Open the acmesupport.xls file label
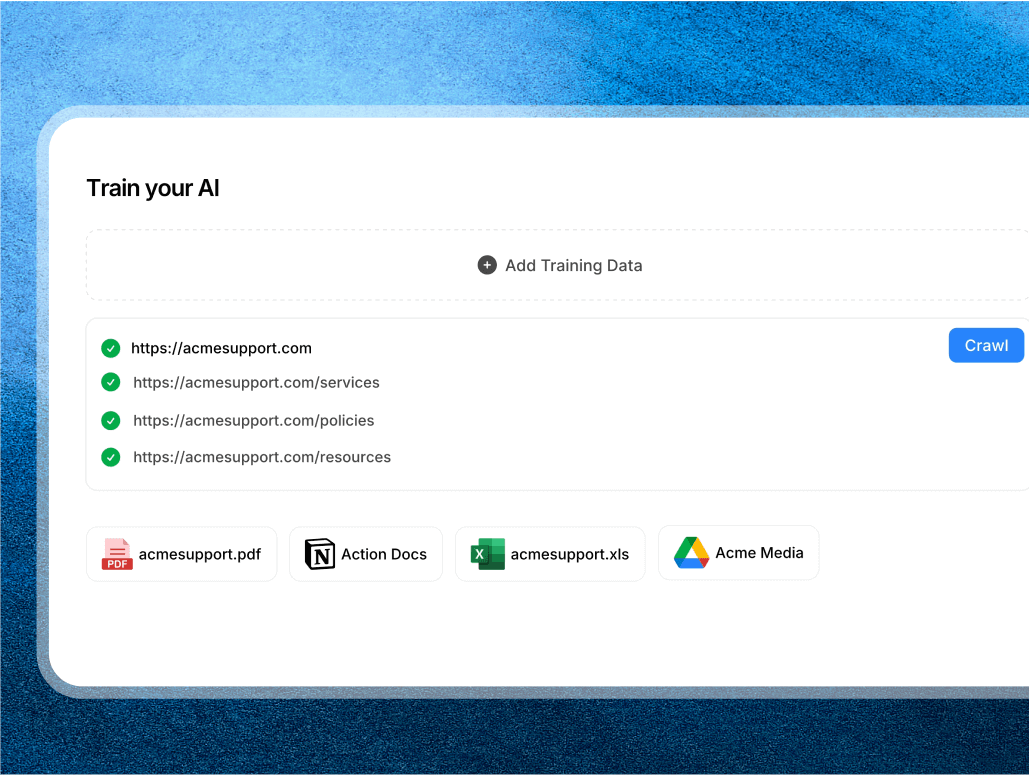 570,555
